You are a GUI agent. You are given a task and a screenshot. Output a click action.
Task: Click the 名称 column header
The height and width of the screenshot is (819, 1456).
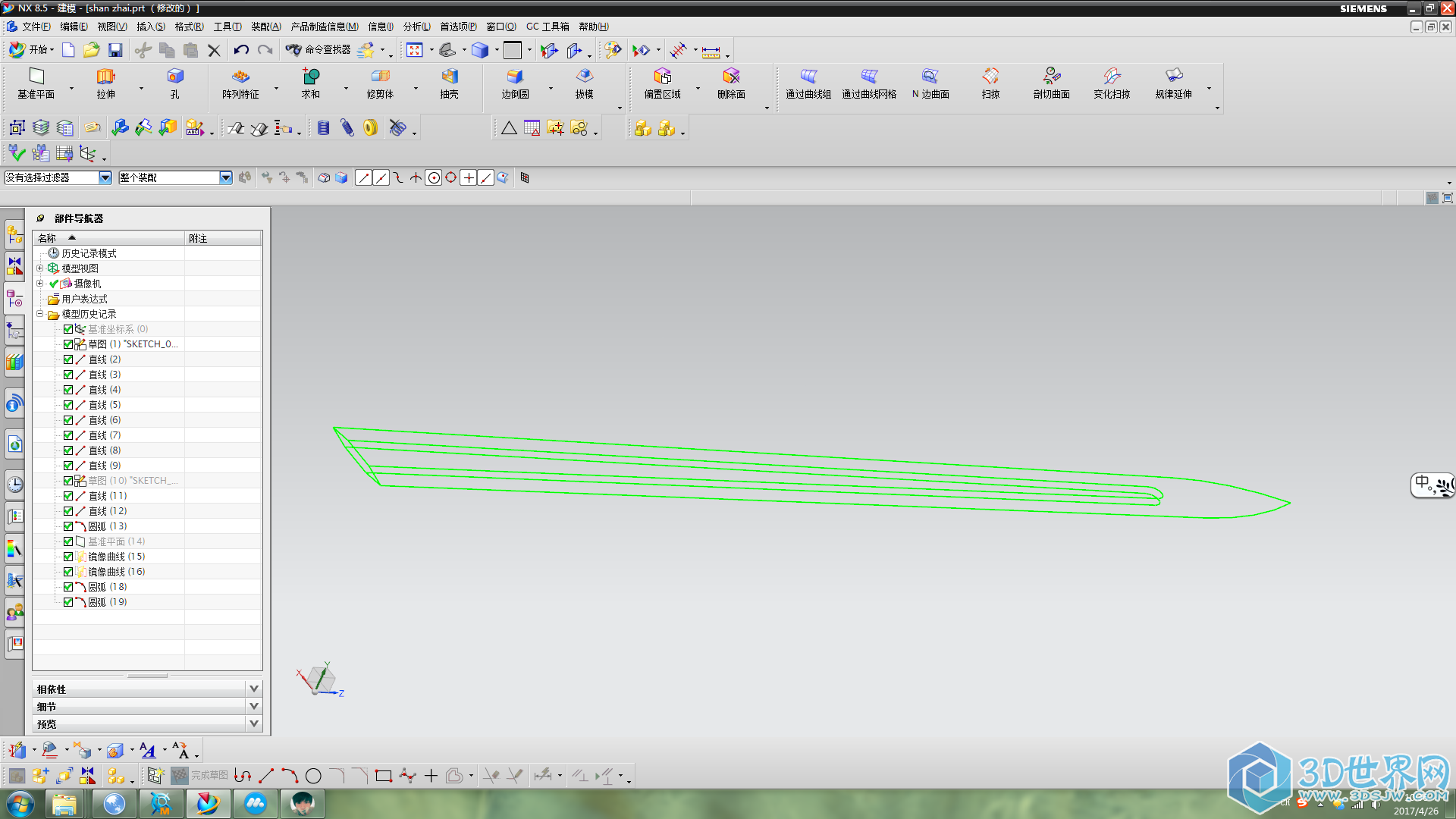tap(109, 238)
